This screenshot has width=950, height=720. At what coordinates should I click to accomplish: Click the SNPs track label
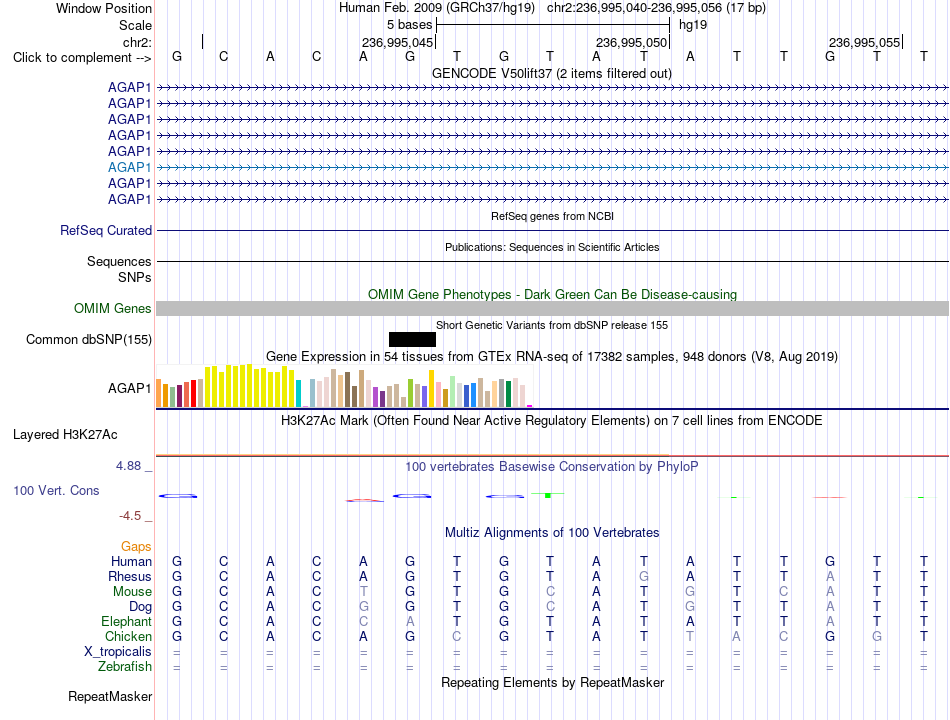135,277
